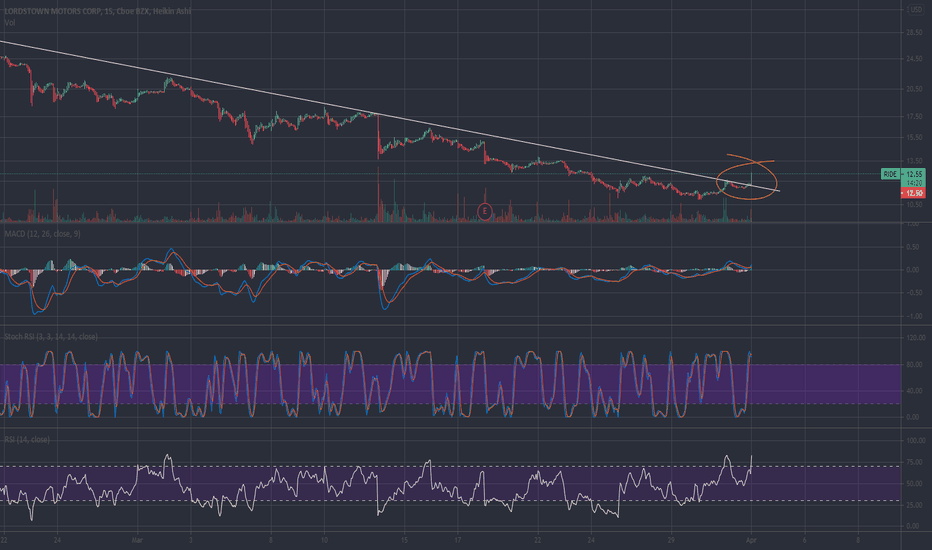Click the green 12.55 last price tag

point(913,174)
